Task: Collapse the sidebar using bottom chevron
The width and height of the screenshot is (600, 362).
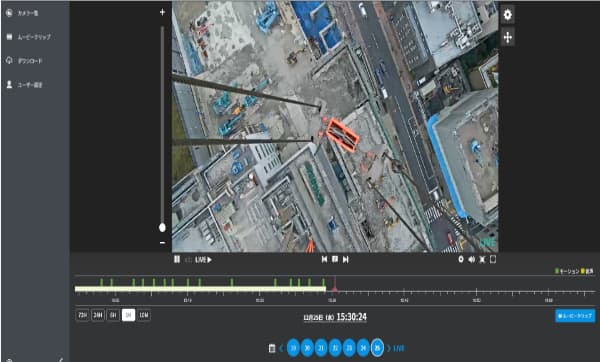Action: point(61,360)
